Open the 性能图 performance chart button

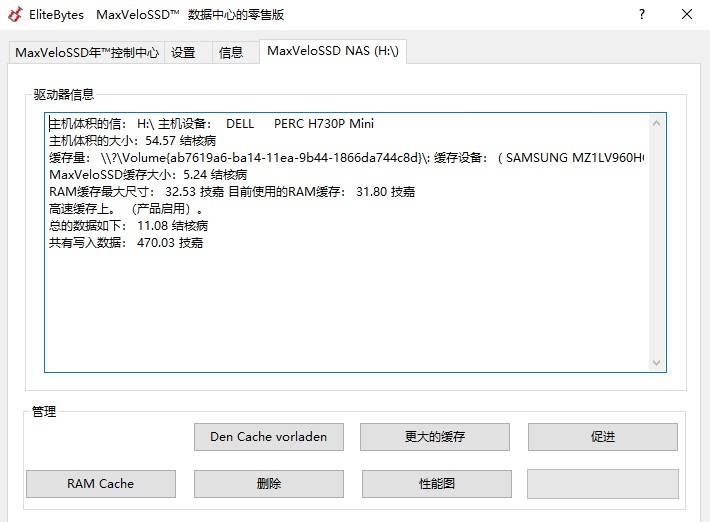[437, 484]
